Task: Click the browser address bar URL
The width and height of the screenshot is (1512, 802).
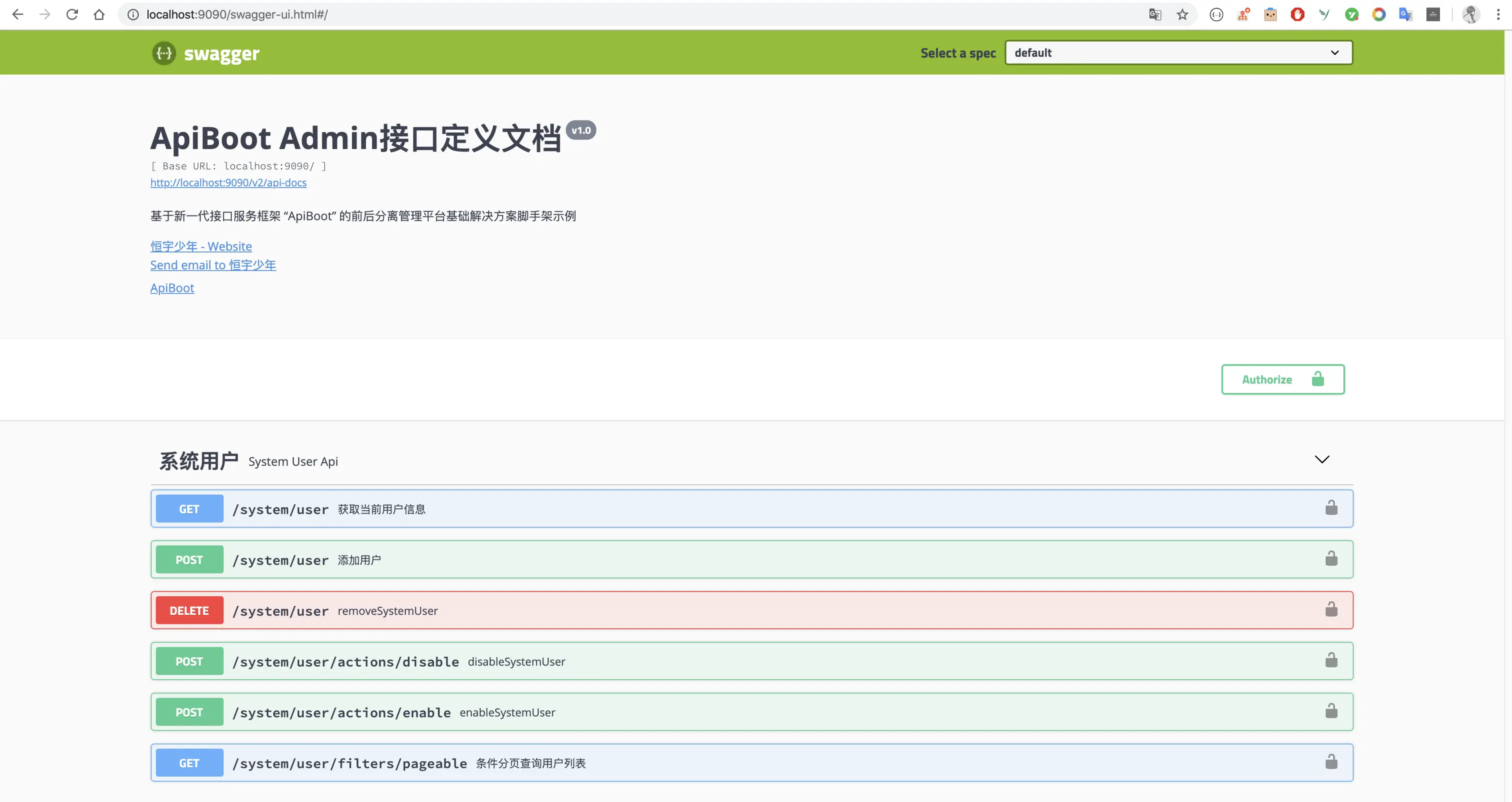Action: pos(236,14)
